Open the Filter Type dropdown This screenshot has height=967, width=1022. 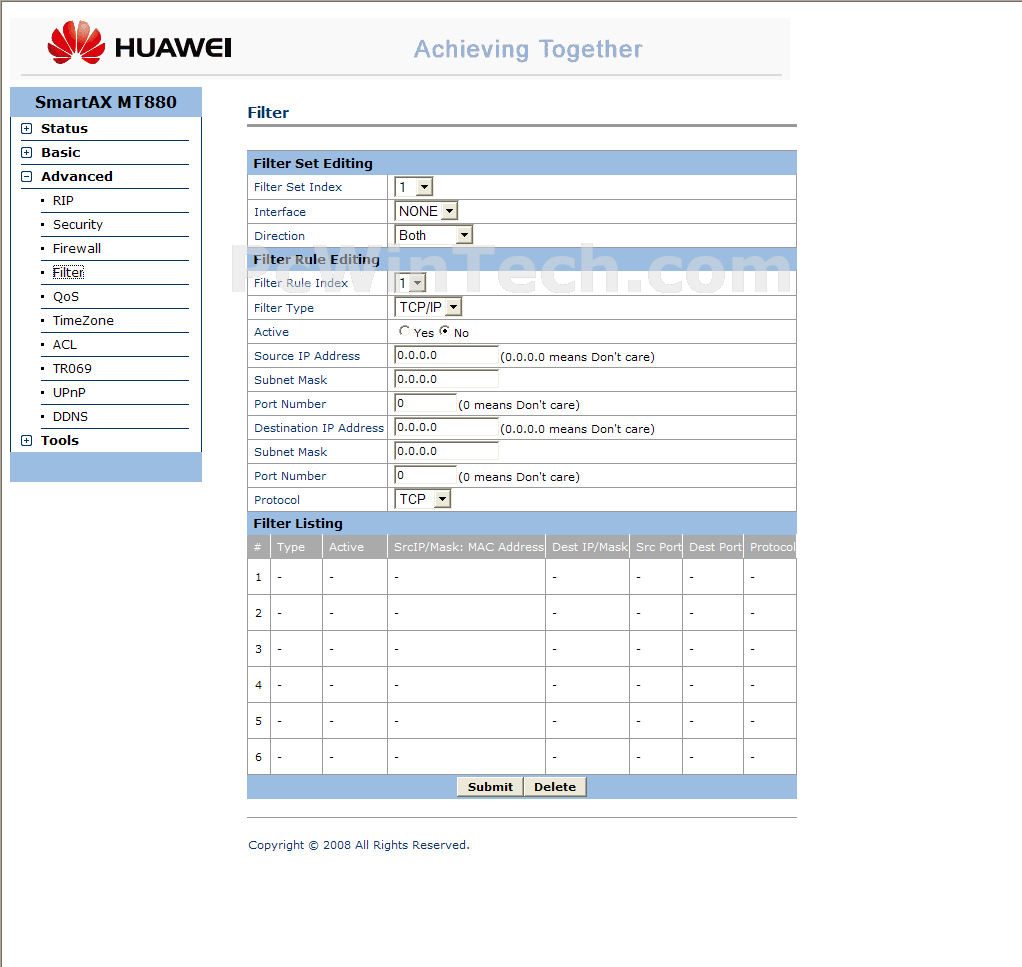[x=428, y=307]
